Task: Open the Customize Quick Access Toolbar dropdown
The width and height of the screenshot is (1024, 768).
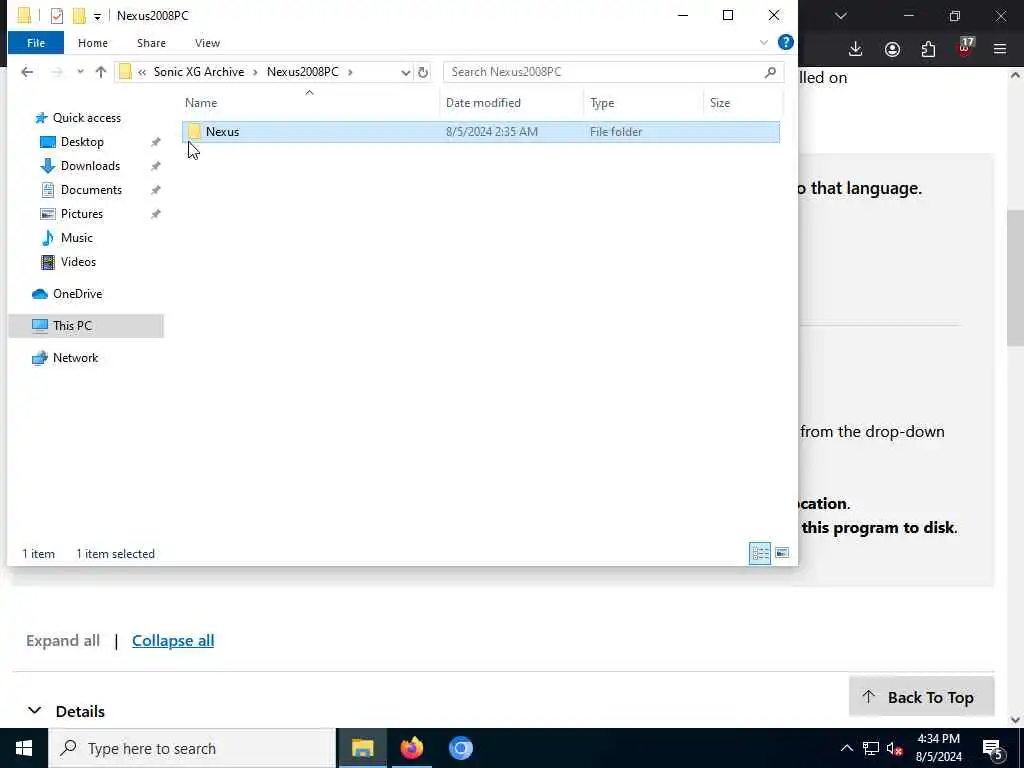Action: click(97, 16)
